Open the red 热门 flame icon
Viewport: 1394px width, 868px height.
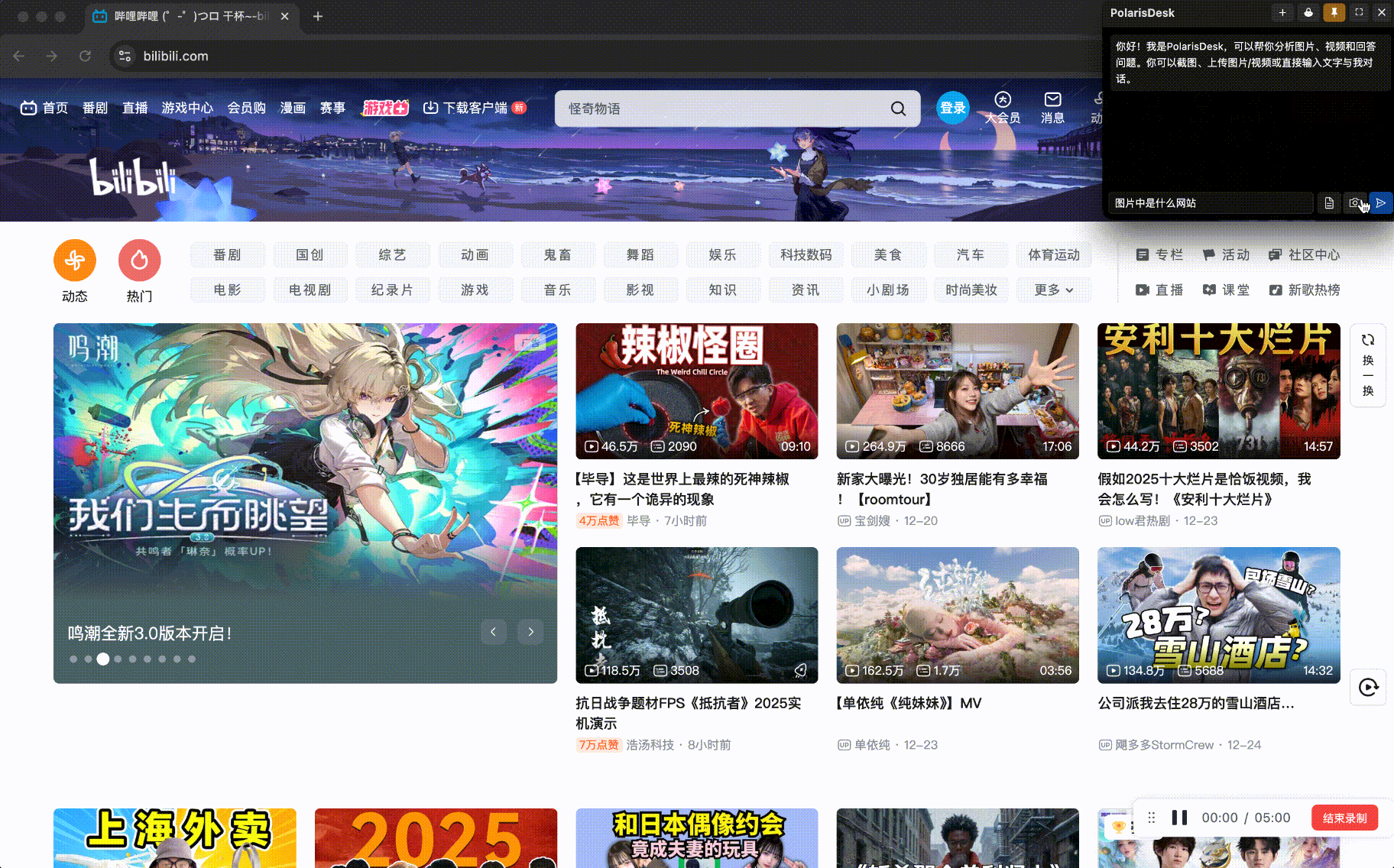point(139,261)
